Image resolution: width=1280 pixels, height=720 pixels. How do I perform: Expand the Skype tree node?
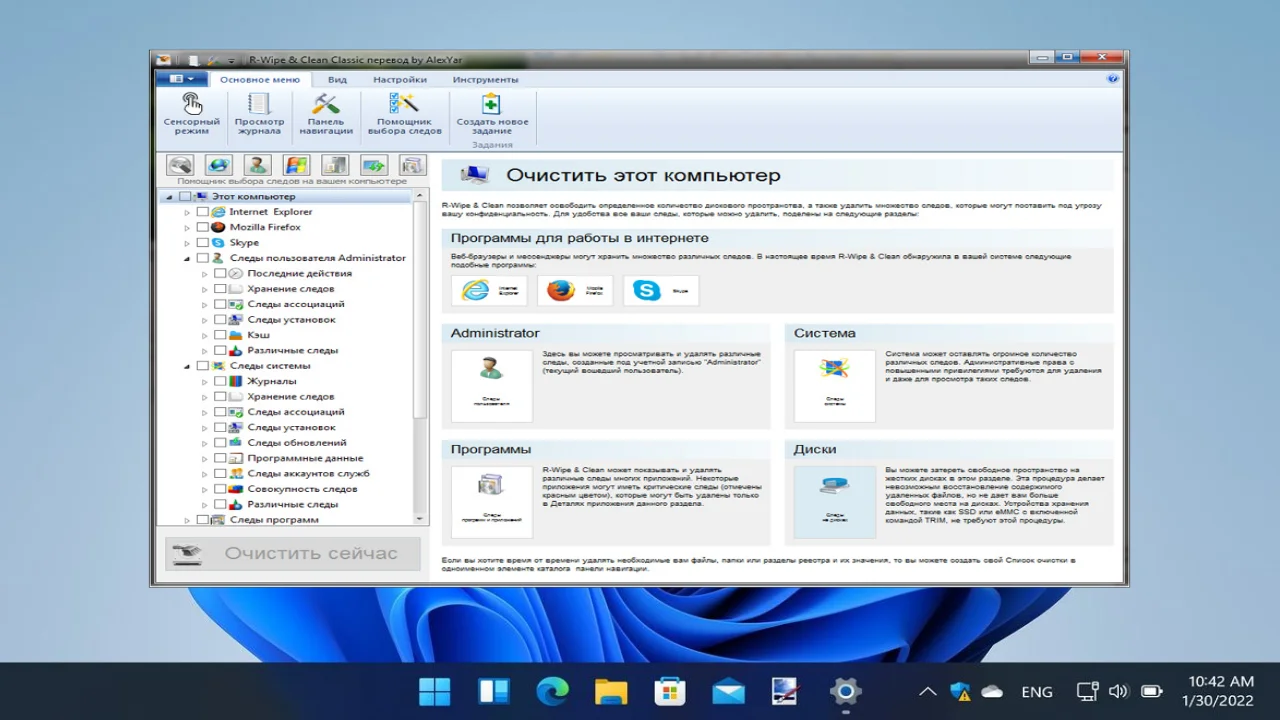point(187,242)
